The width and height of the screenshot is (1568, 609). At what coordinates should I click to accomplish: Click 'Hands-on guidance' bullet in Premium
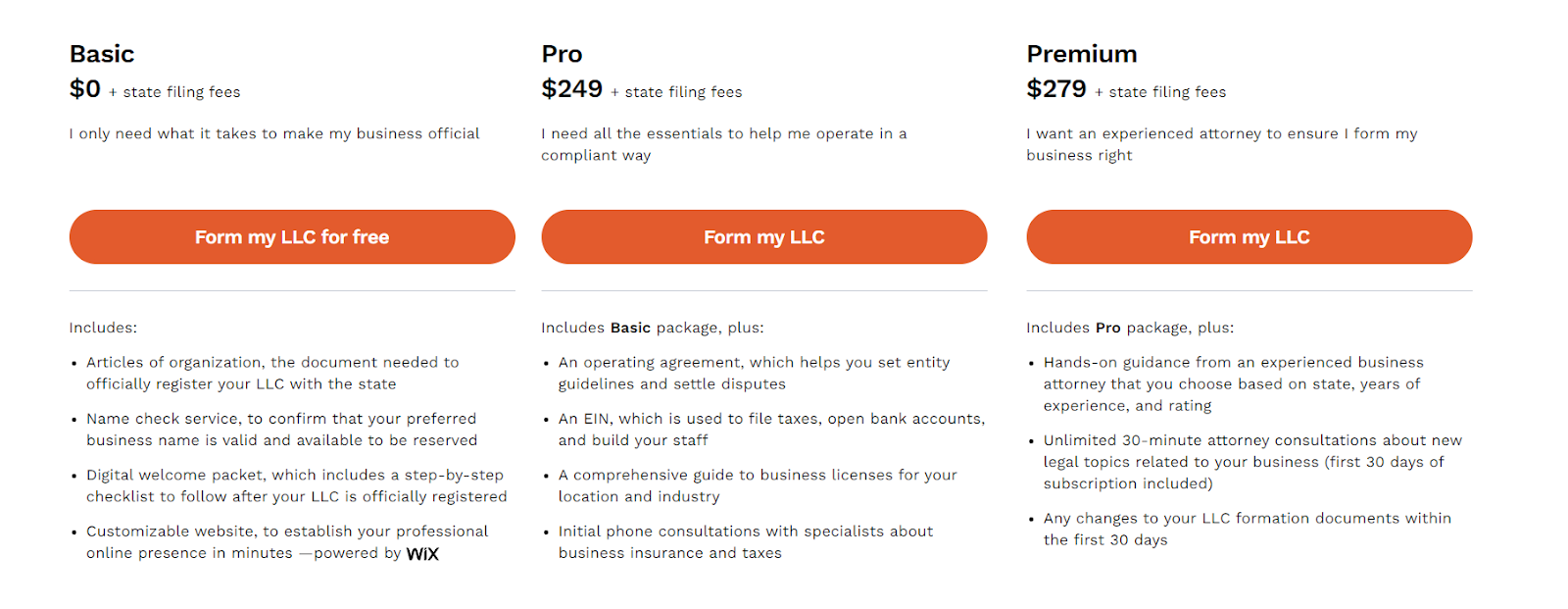1234,383
